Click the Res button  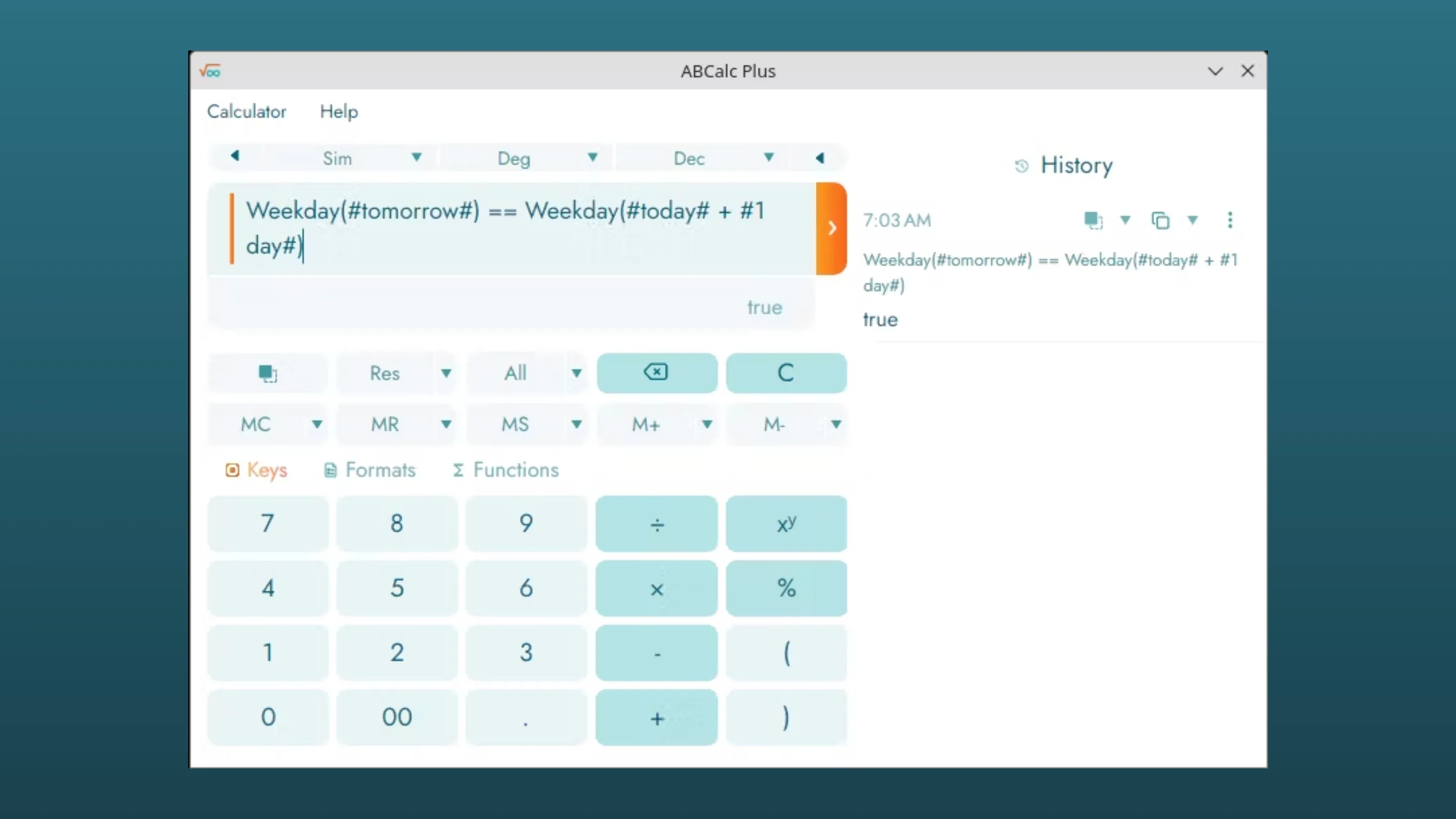(385, 373)
